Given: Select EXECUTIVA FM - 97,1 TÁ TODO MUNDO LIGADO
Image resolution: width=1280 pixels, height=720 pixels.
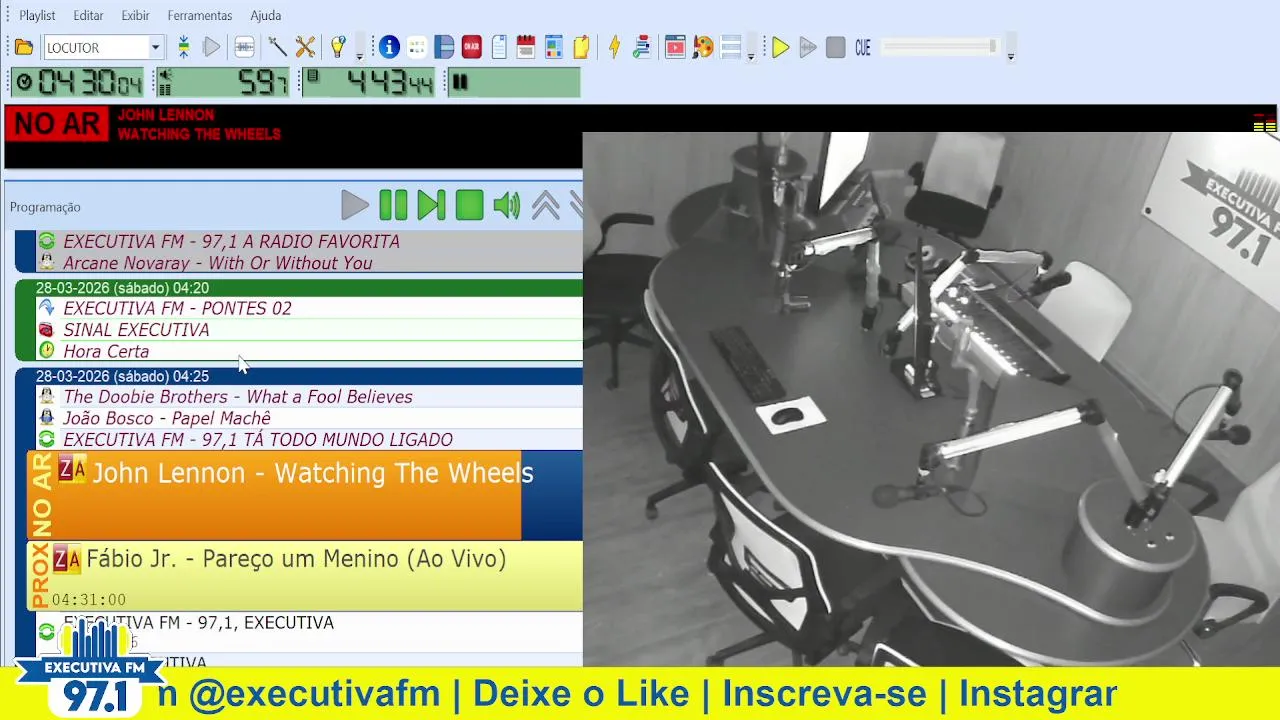Looking at the screenshot, I should pyautogui.click(x=309, y=440).
